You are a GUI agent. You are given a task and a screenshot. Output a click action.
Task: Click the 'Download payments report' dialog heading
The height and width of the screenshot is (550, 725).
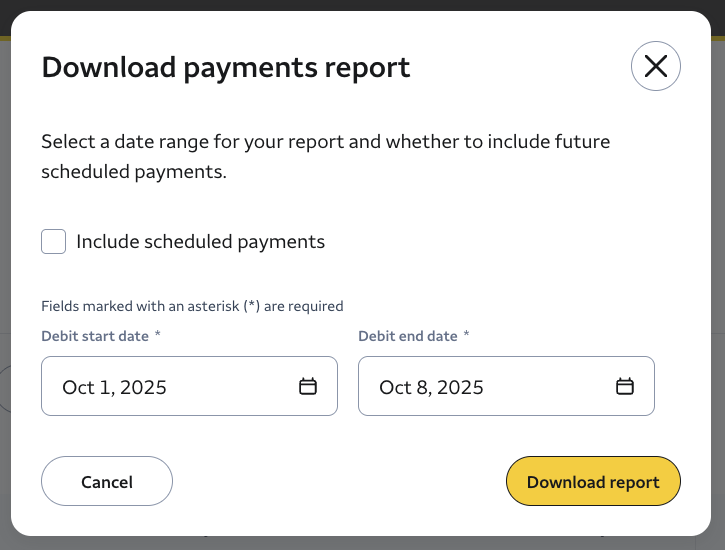tap(225, 67)
